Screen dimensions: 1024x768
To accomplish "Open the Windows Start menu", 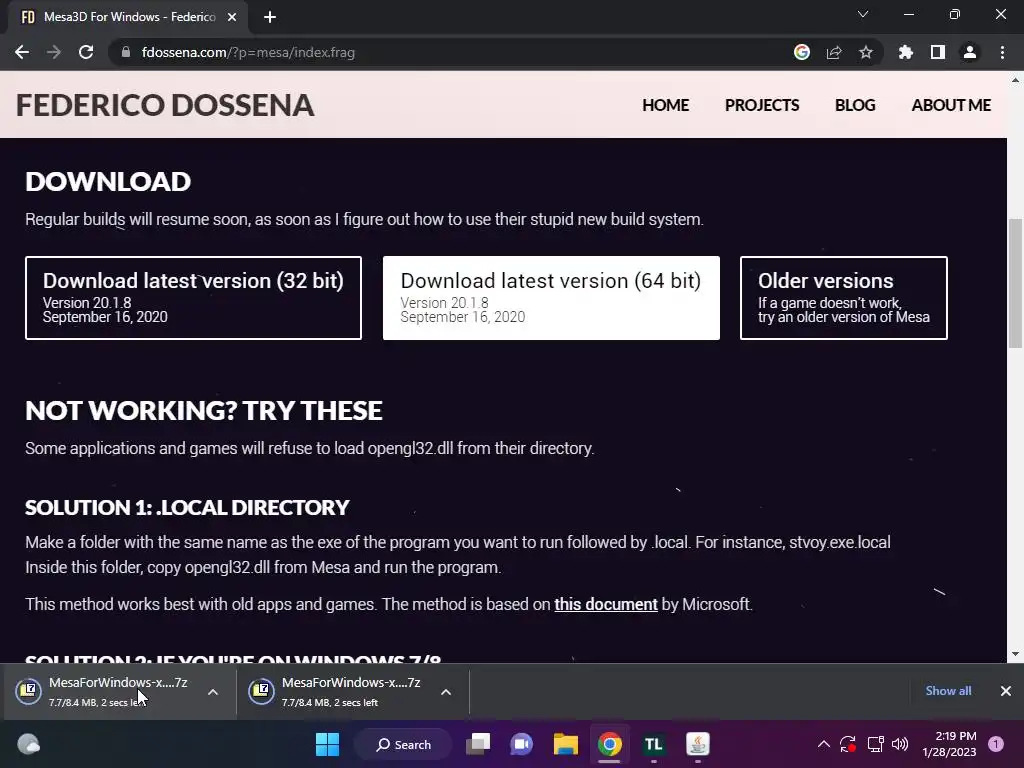I will (x=327, y=744).
